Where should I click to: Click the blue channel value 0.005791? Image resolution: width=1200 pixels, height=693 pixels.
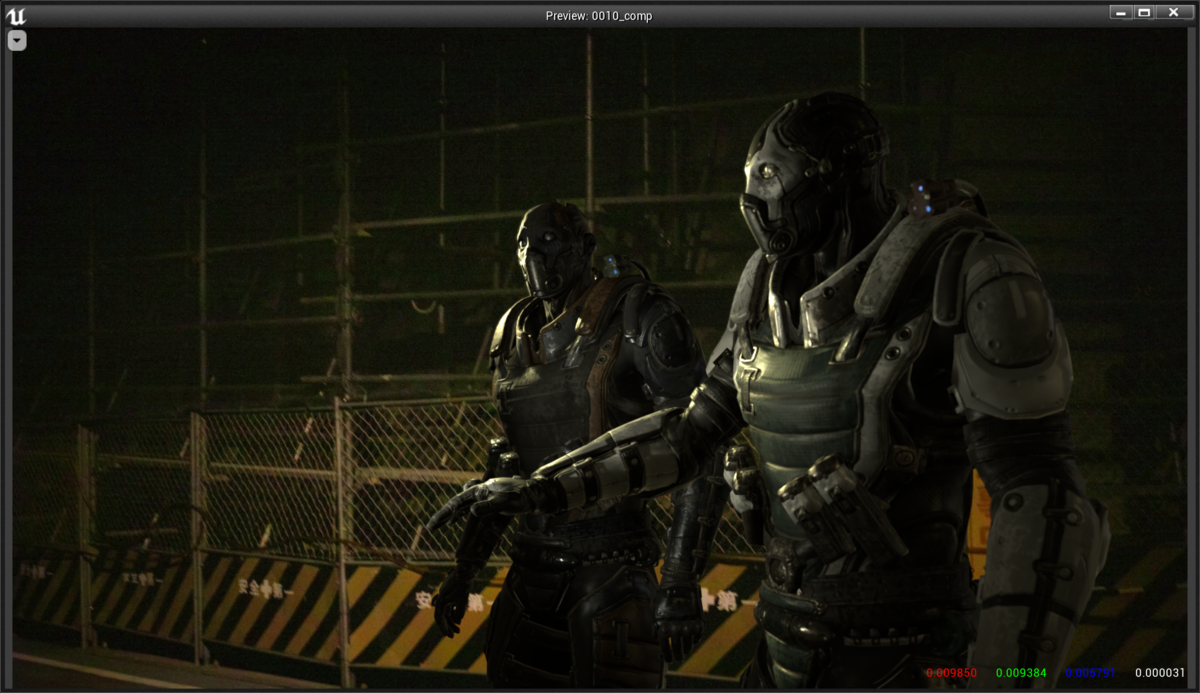(x=1090, y=673)
